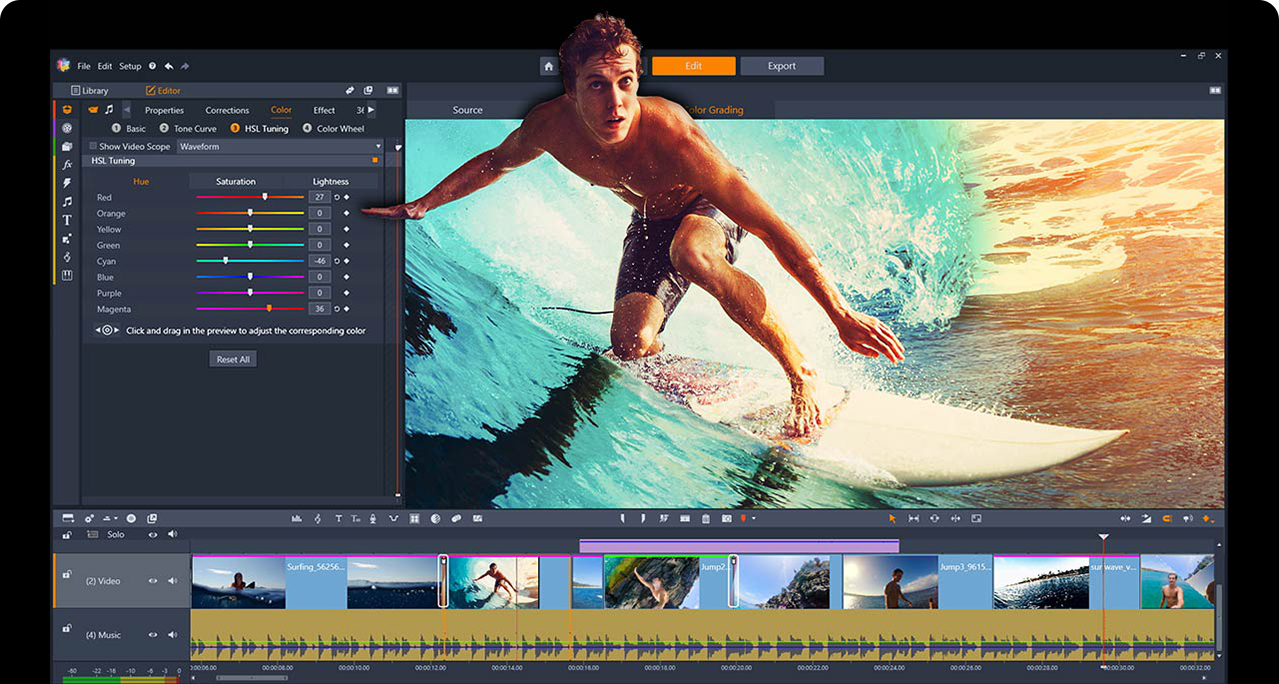Collapse the HSL Tuning section header
The height and width of the screenshot is (684, 1279).
tap(235, 160)
